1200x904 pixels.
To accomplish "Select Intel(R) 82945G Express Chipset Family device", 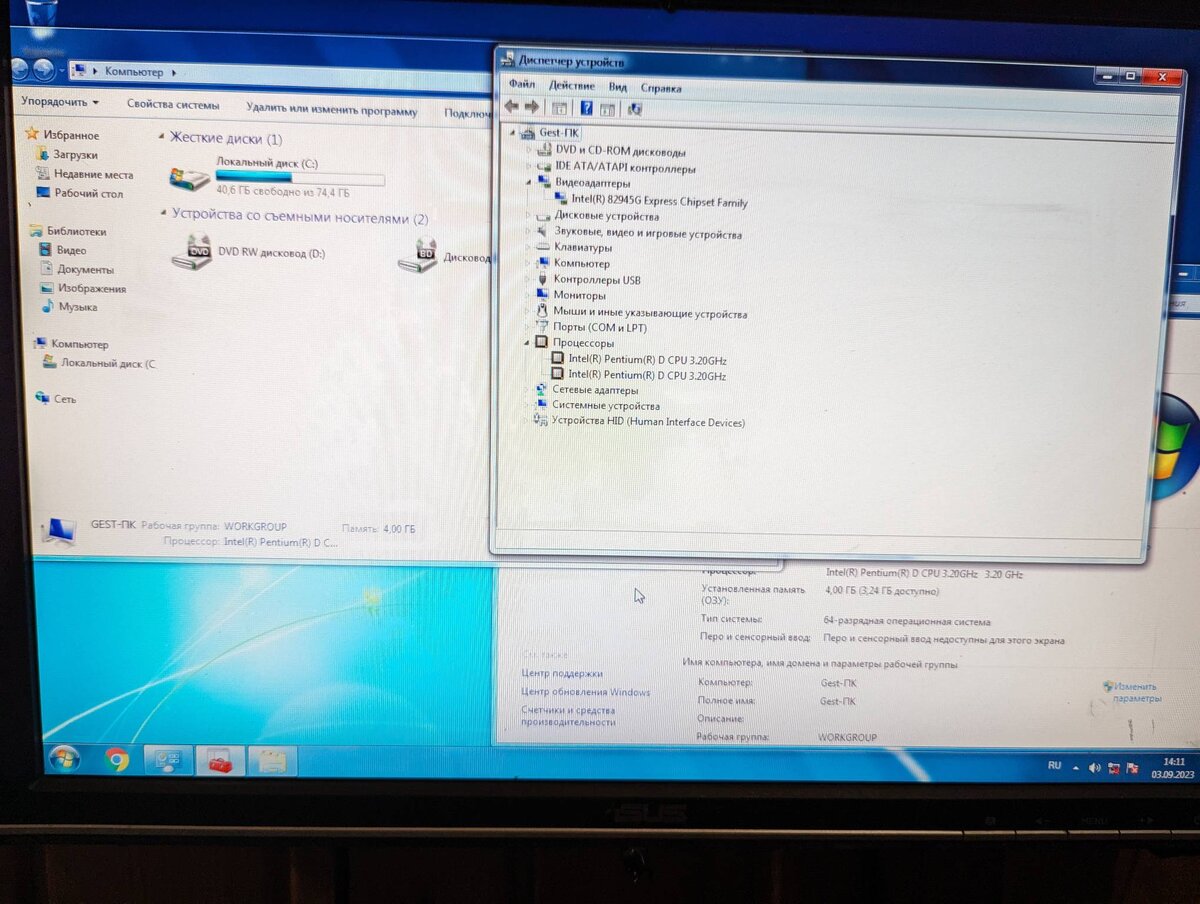I will pyautogui.click(x=659, y=201).
